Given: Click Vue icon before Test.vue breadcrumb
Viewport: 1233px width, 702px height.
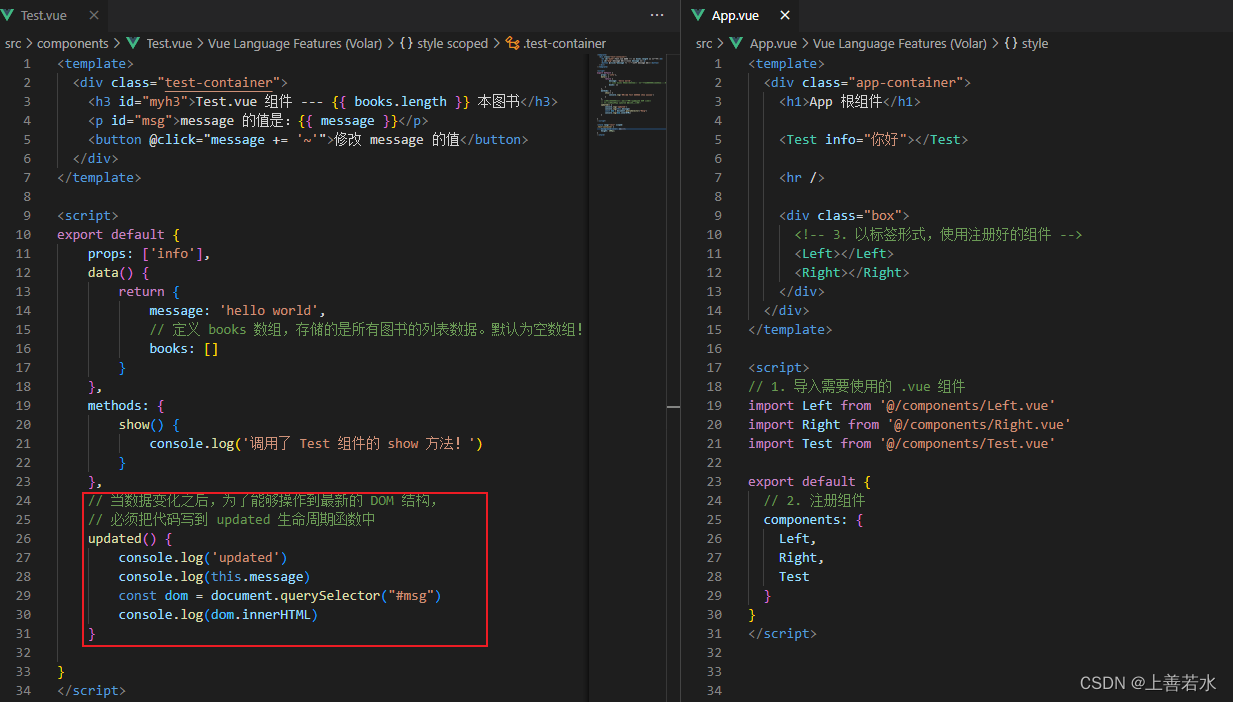Looking at the screenshot, I should 133,44.
